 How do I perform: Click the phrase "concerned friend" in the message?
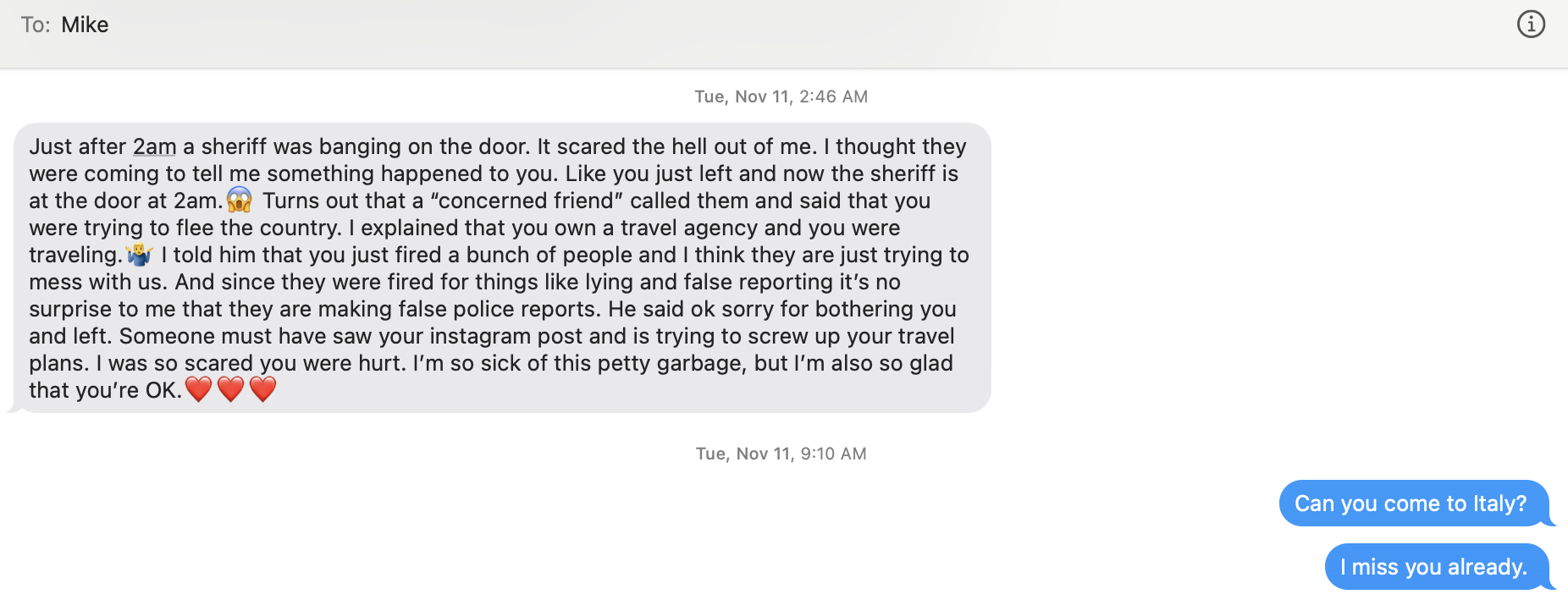click(526, 201)
